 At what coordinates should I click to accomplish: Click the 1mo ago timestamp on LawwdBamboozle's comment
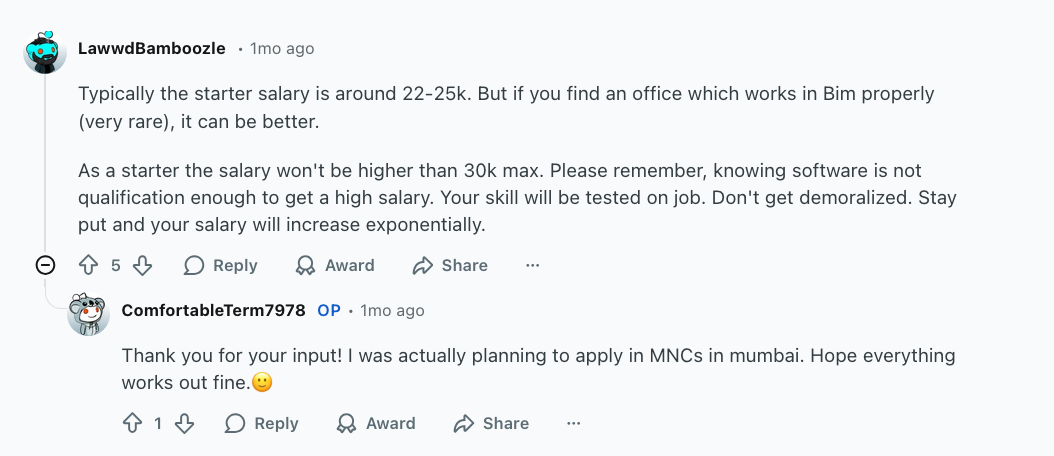pos(281,48)
